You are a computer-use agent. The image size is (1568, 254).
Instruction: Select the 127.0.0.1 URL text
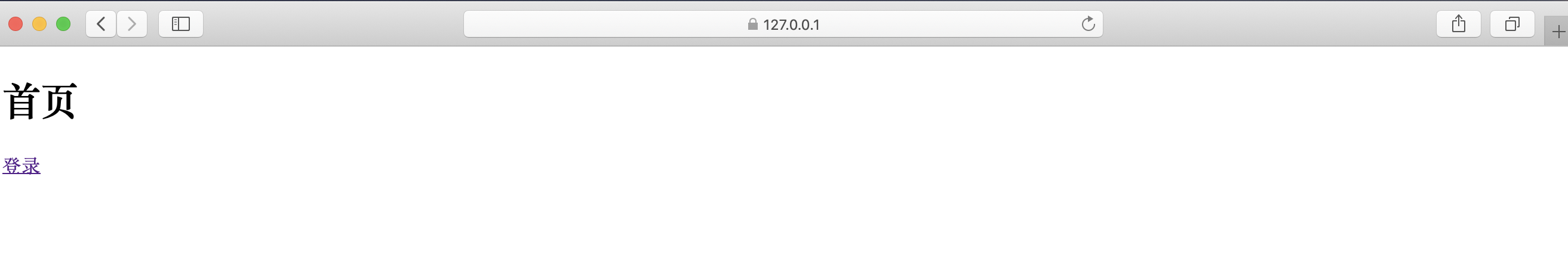pos(791,24)
